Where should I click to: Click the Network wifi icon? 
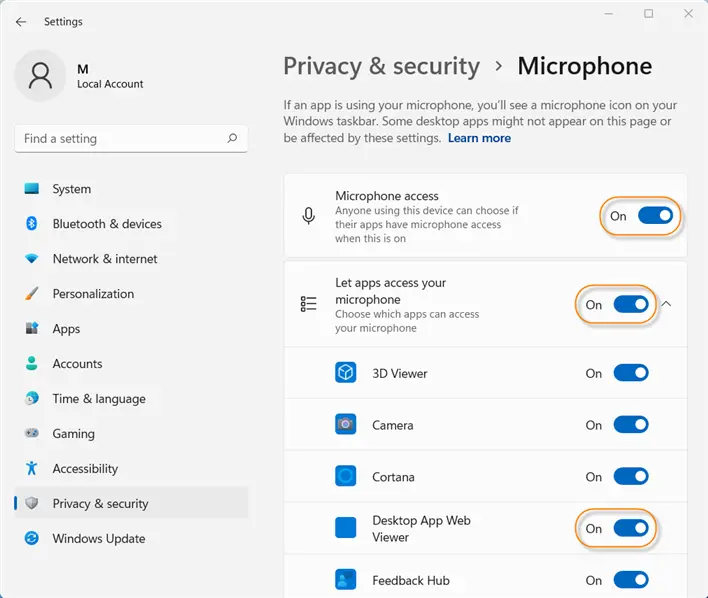(32, 258)
